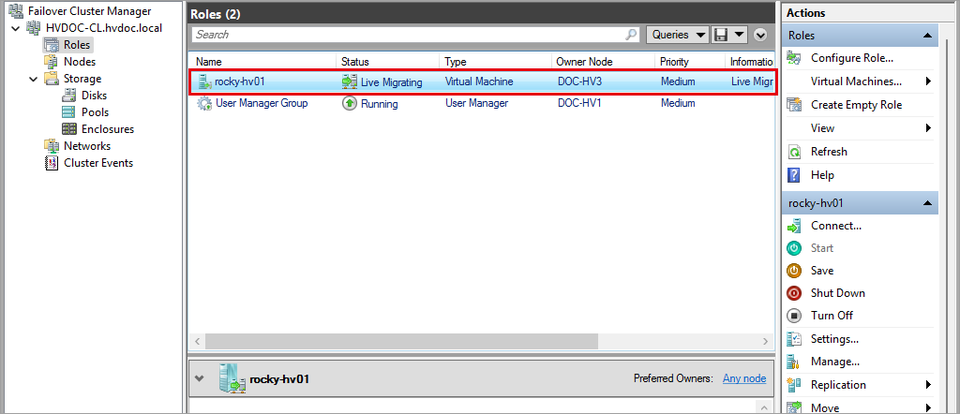The height and width of the screenshot is (414, 960).
Task: Click the User Manager Group gear icon
Action: click(x=204, y=104)
